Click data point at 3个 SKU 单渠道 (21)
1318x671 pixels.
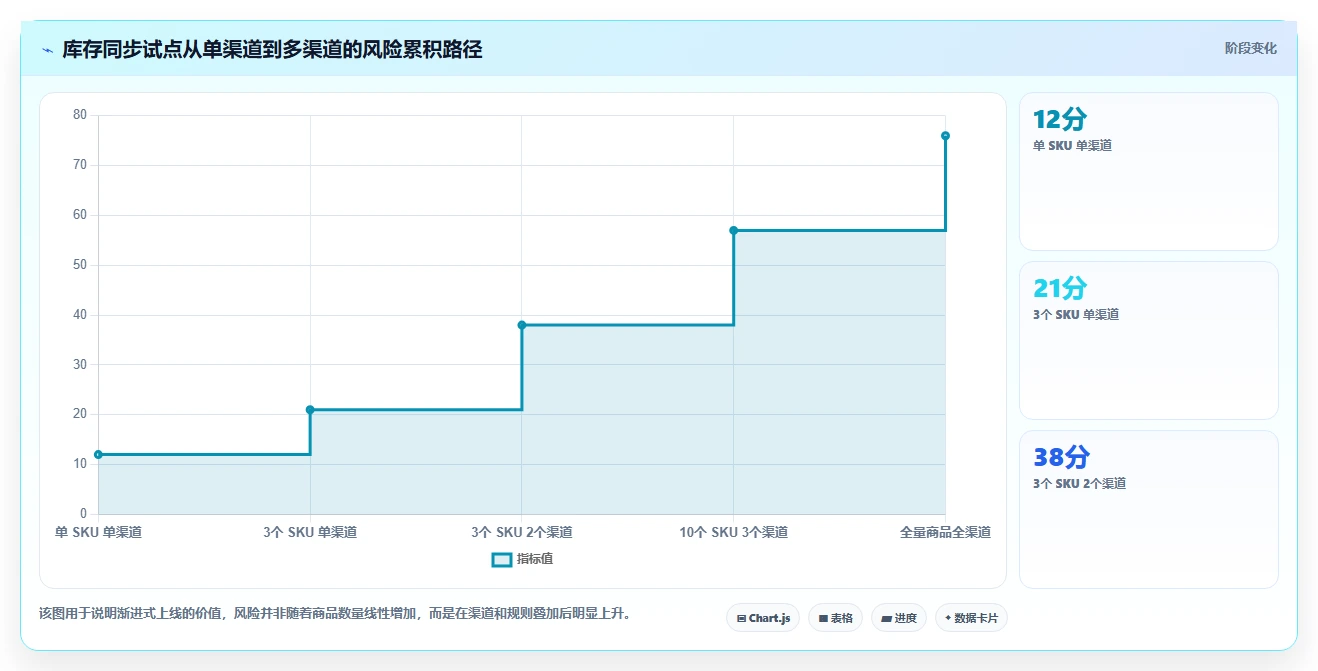(x=310, y=410)
